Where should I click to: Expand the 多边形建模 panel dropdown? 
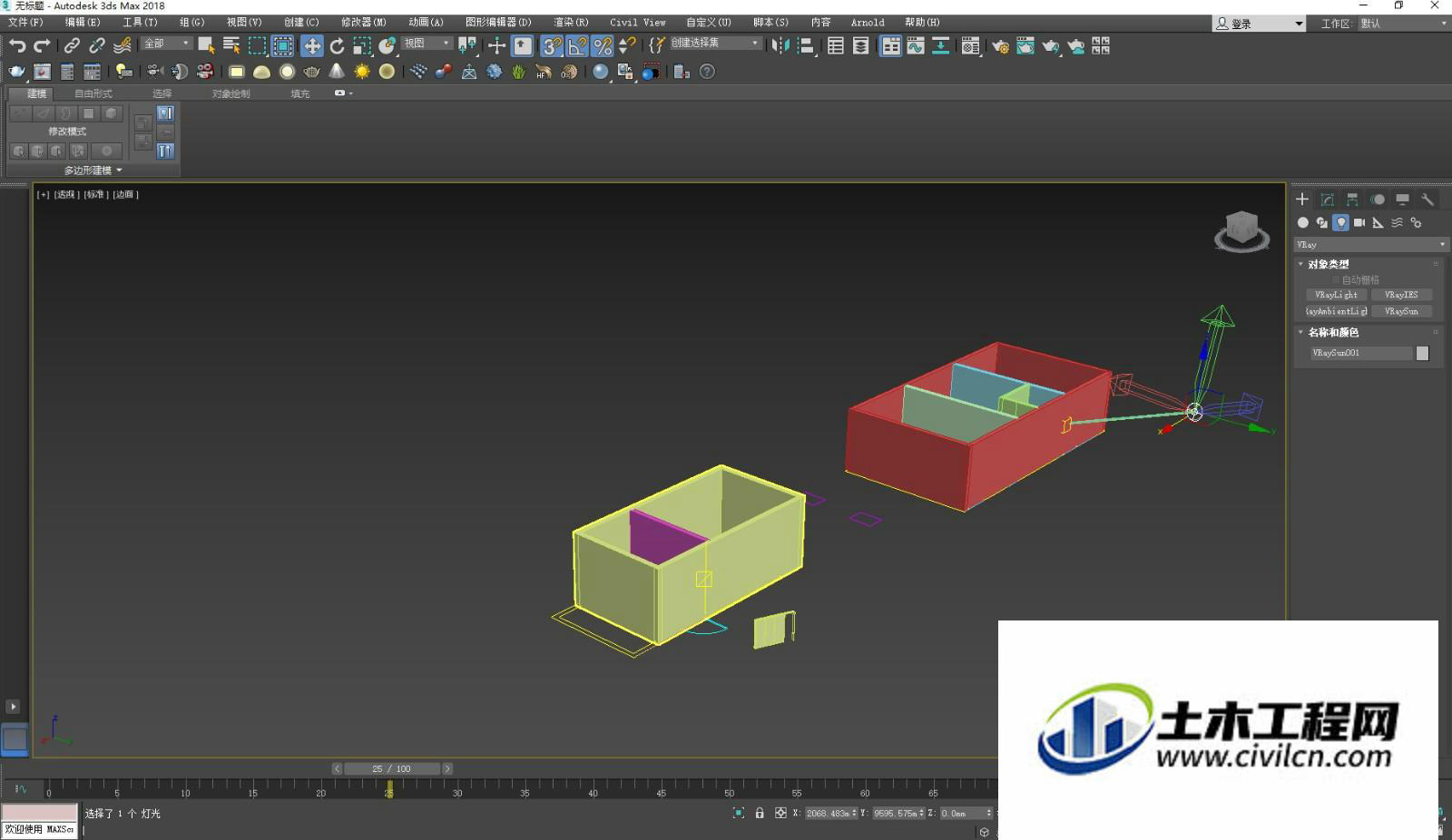93,170
